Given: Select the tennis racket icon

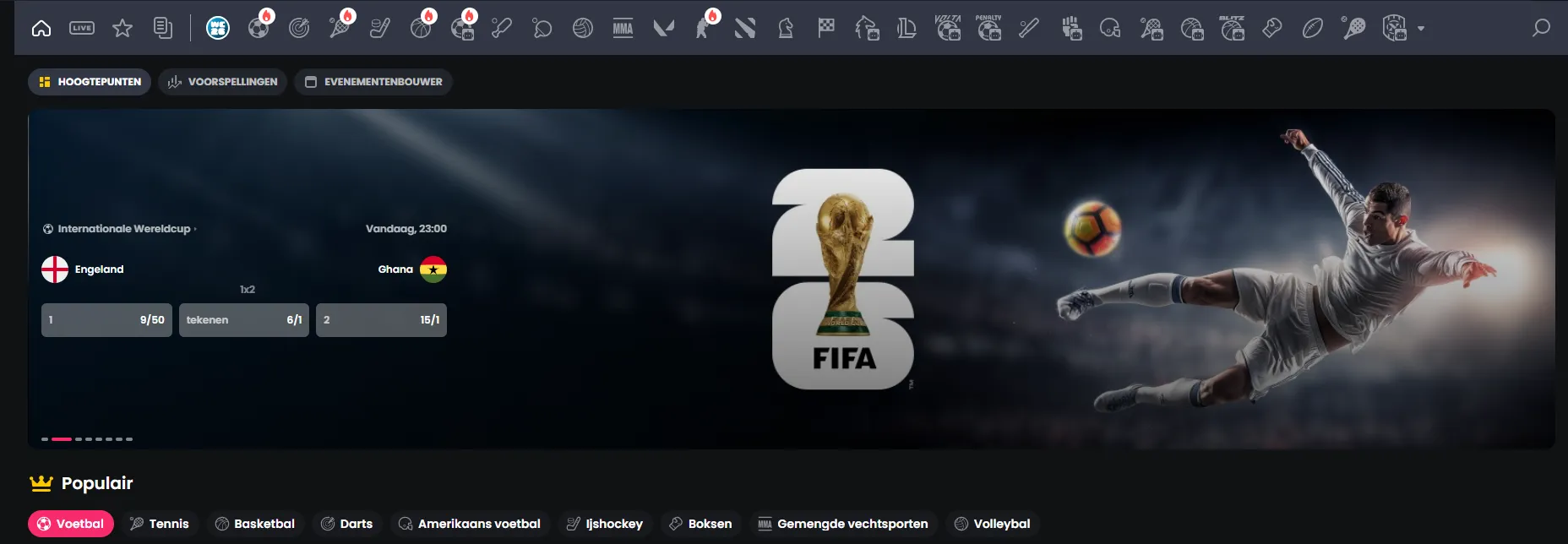Looking at the screenshot, I should tap(340, 28).
